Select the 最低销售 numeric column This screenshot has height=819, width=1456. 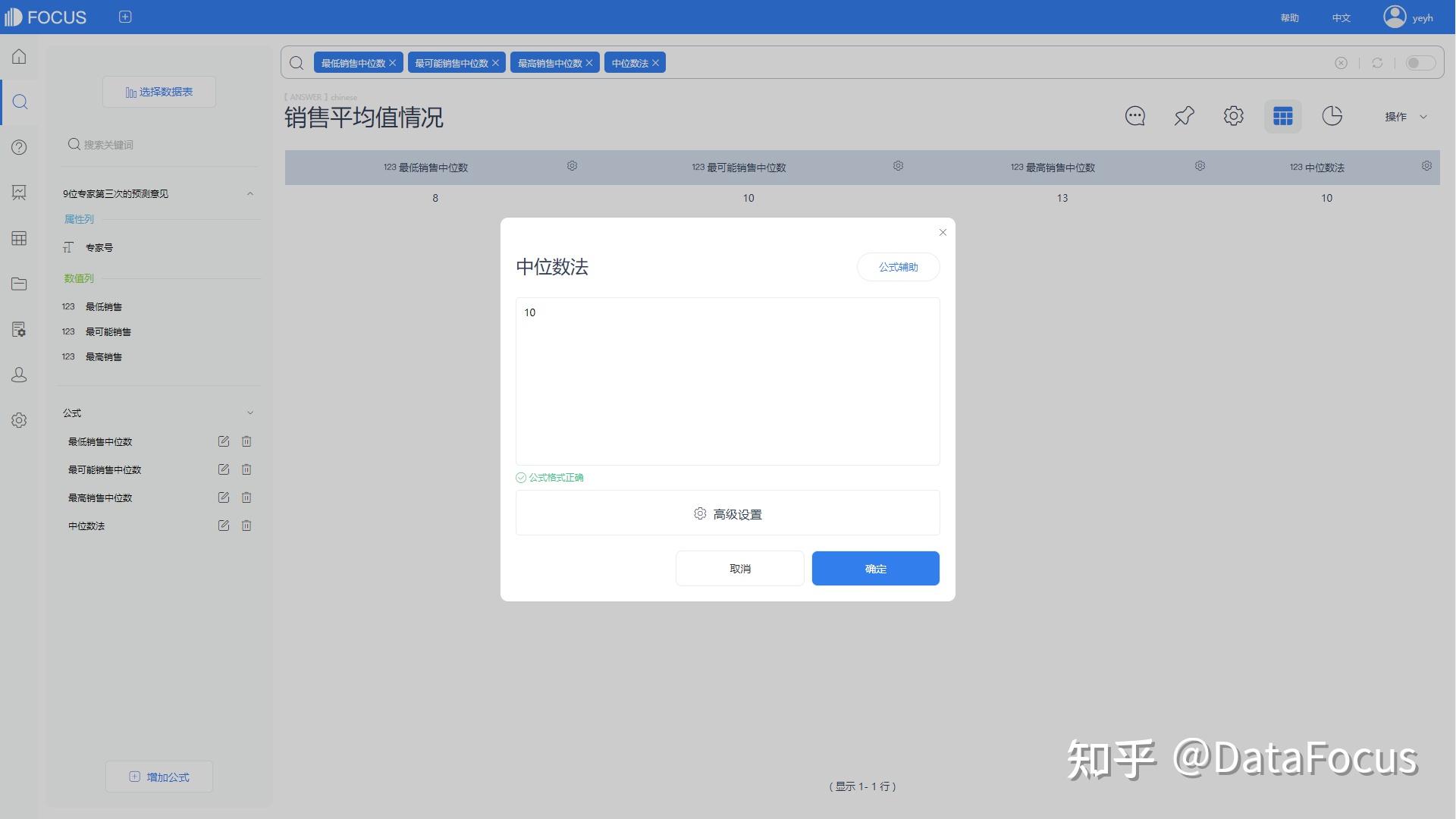click(103, 307)
